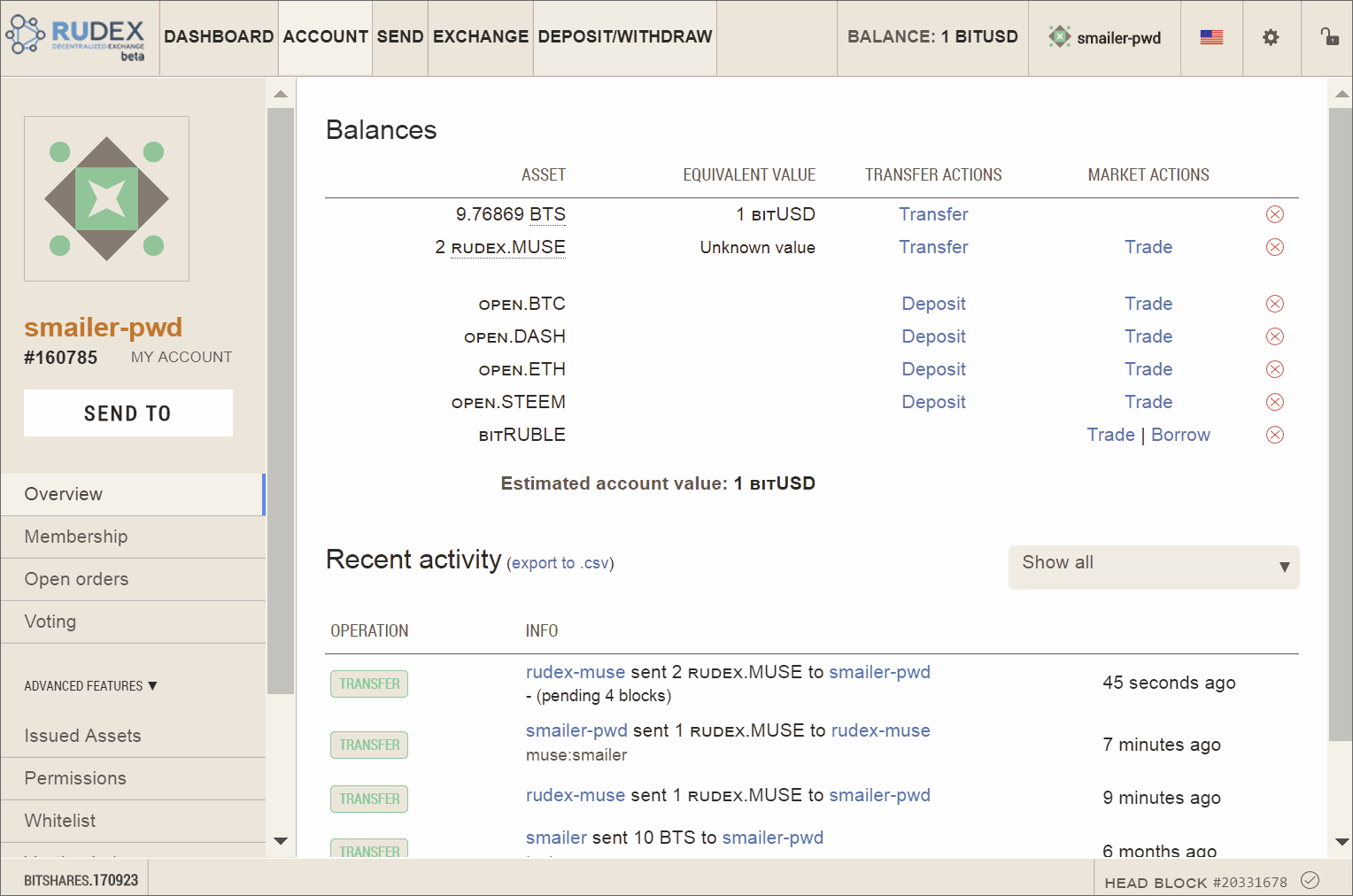This screenshot has width=1353, height=896.
Task: Click main content scrollbar down arrow
Action: (x=1341, y=841)
